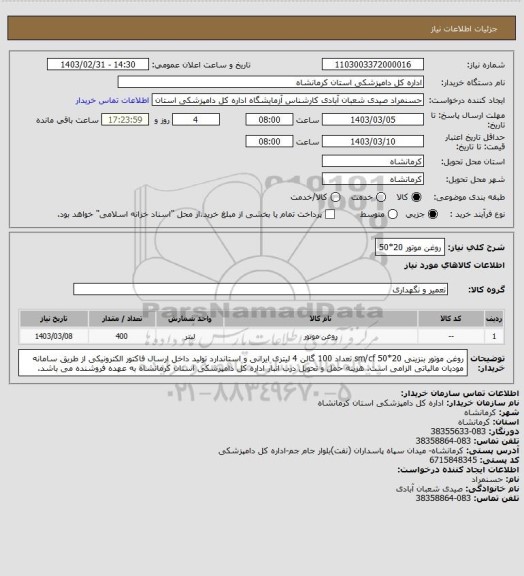Click the postal code 6715848345
524x576 pixels.
[453, 460]
